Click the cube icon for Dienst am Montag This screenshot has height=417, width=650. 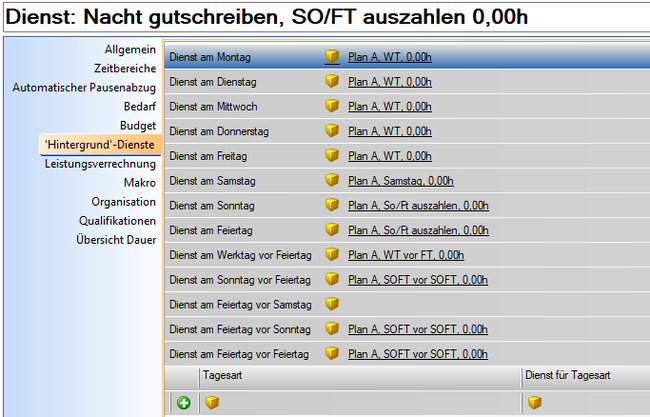click(332, 57)
